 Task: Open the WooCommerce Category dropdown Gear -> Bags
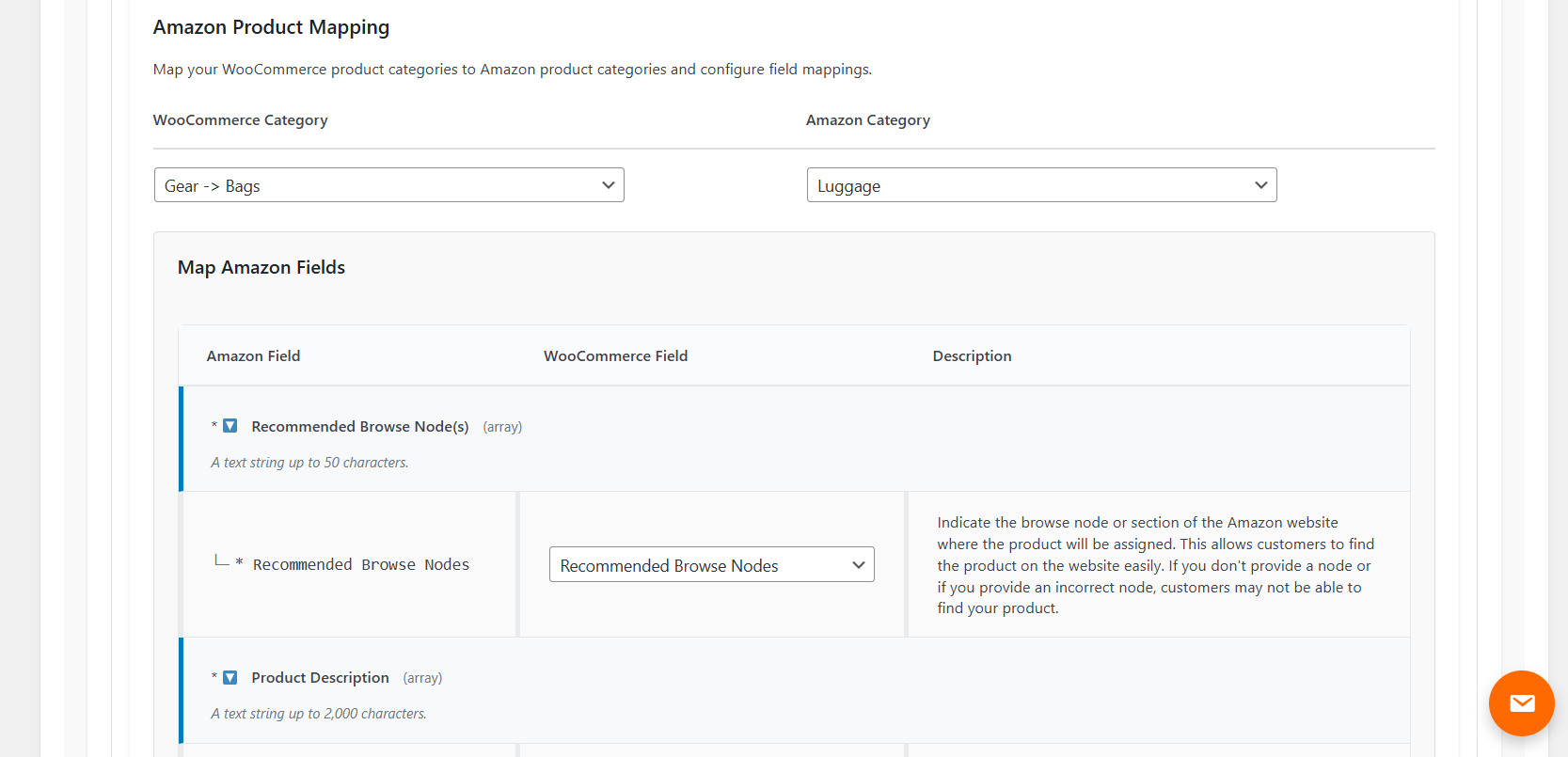(389, 185)
